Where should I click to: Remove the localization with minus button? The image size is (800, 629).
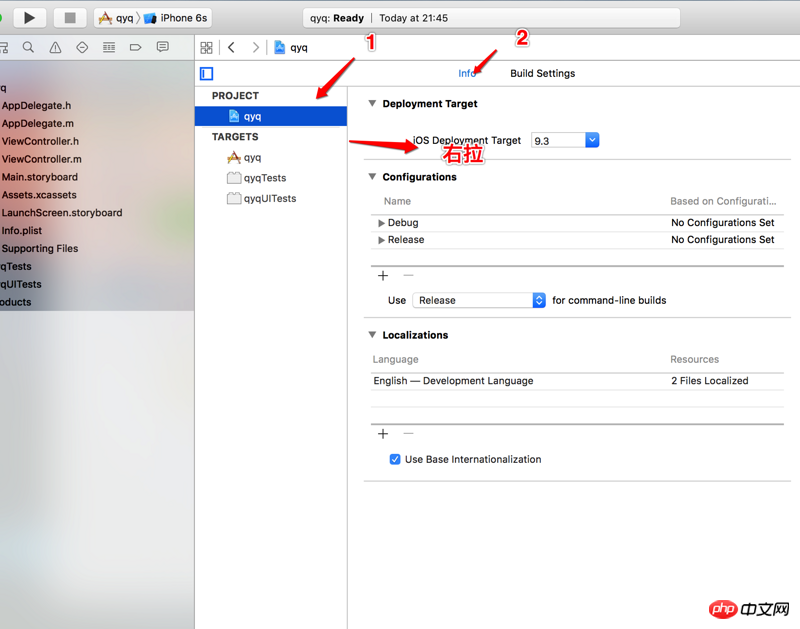(408, 434)
